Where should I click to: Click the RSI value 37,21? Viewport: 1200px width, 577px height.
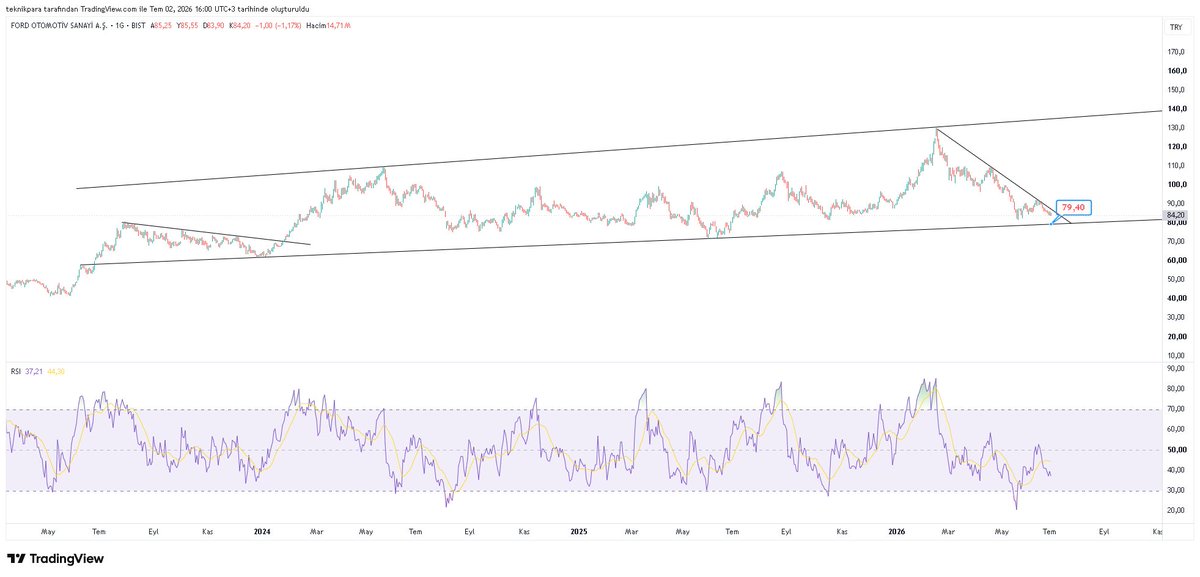coord(34,371)
